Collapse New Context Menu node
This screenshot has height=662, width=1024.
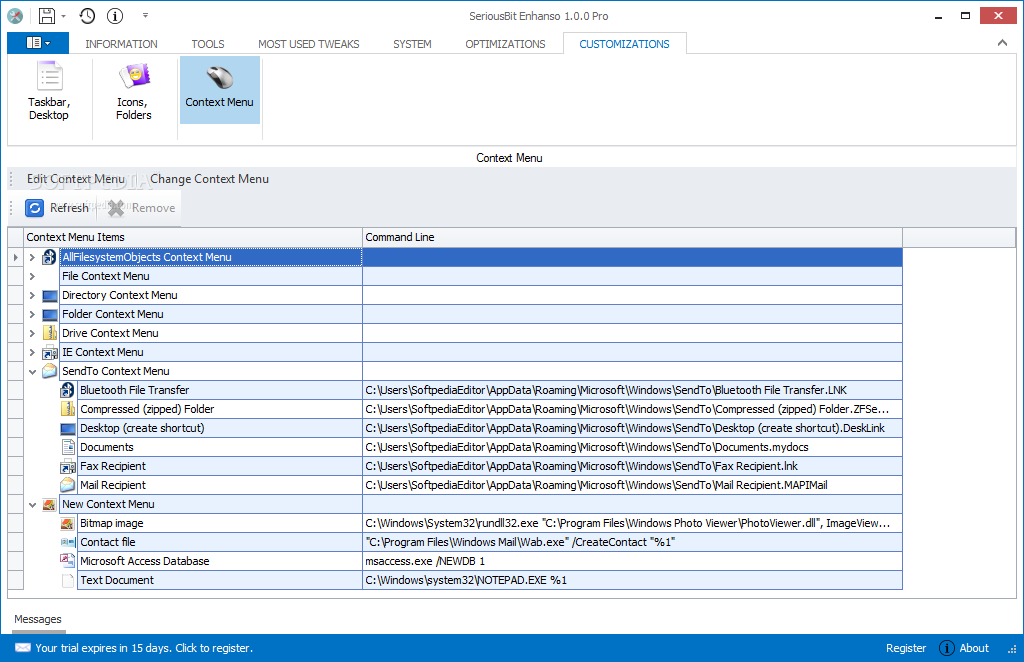[x=32, y=505]
